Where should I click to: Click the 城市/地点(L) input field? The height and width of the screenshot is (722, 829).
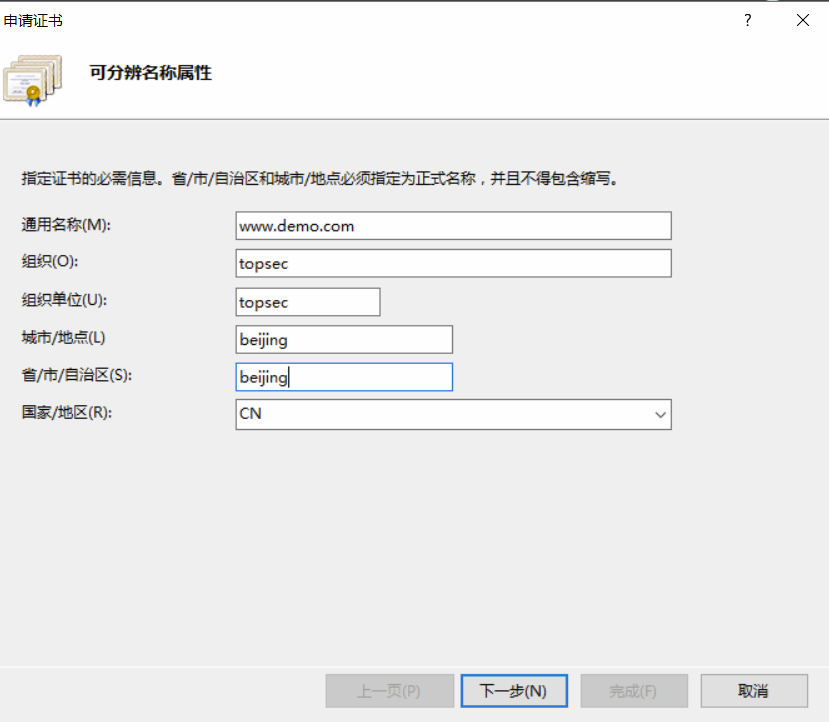click(x=344, y=339)
